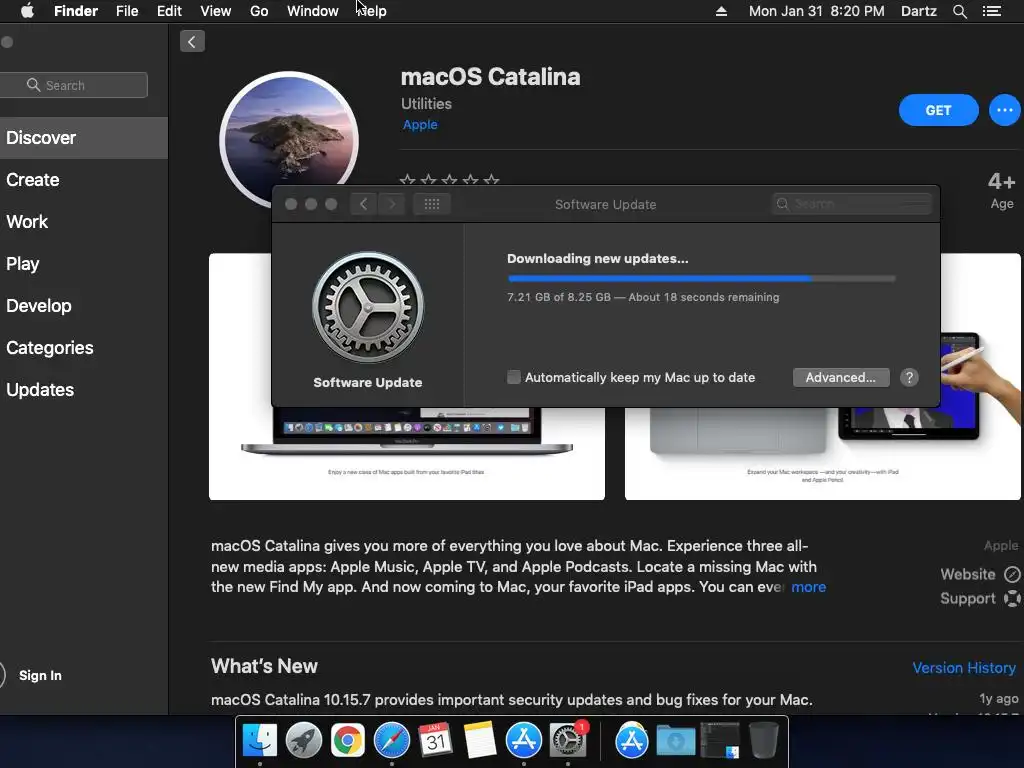The width and height of the screenshot is (1024, 768).
Task: Click Sign In in sidebar
Action: click(40, 675)
